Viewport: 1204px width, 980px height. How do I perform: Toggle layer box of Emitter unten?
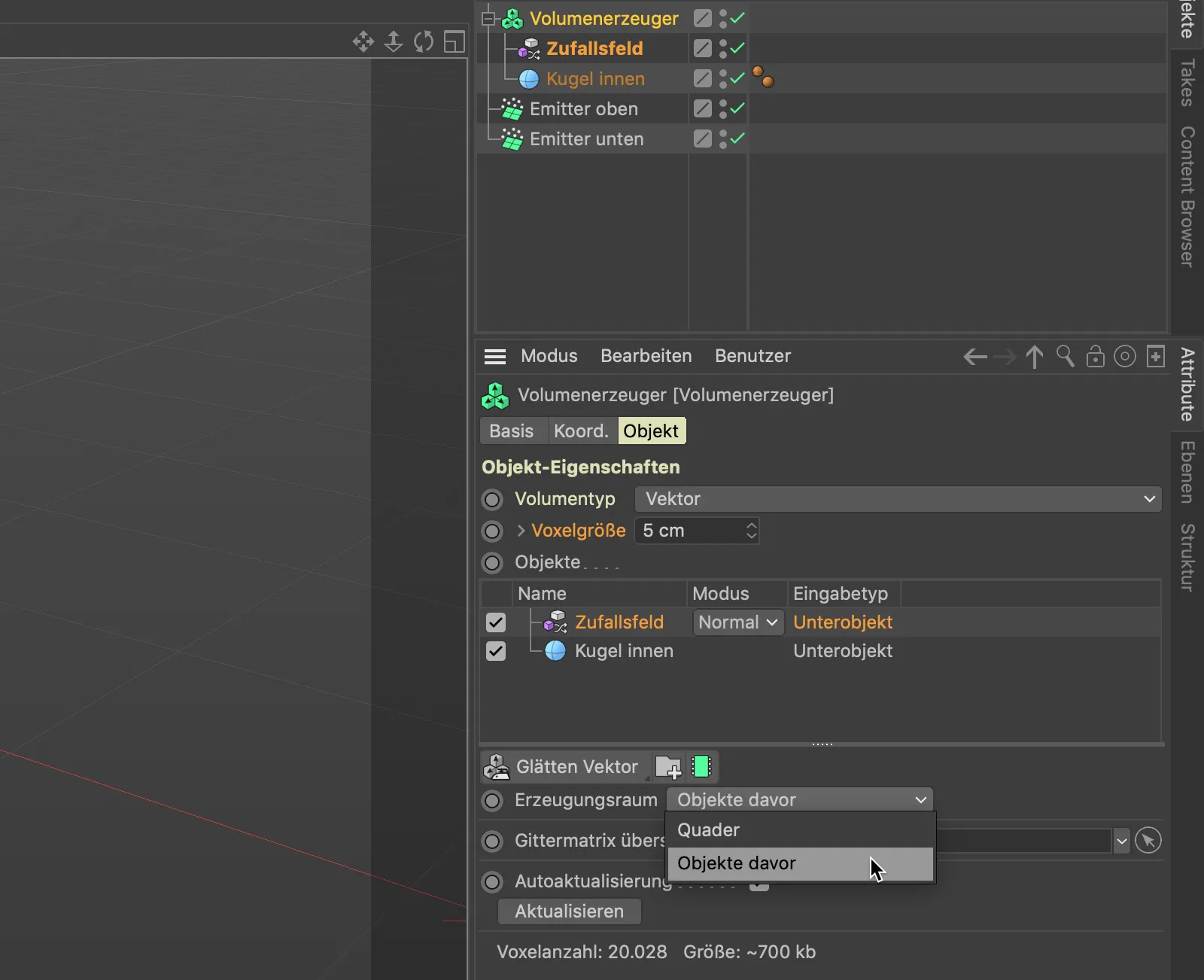point(703,138)
